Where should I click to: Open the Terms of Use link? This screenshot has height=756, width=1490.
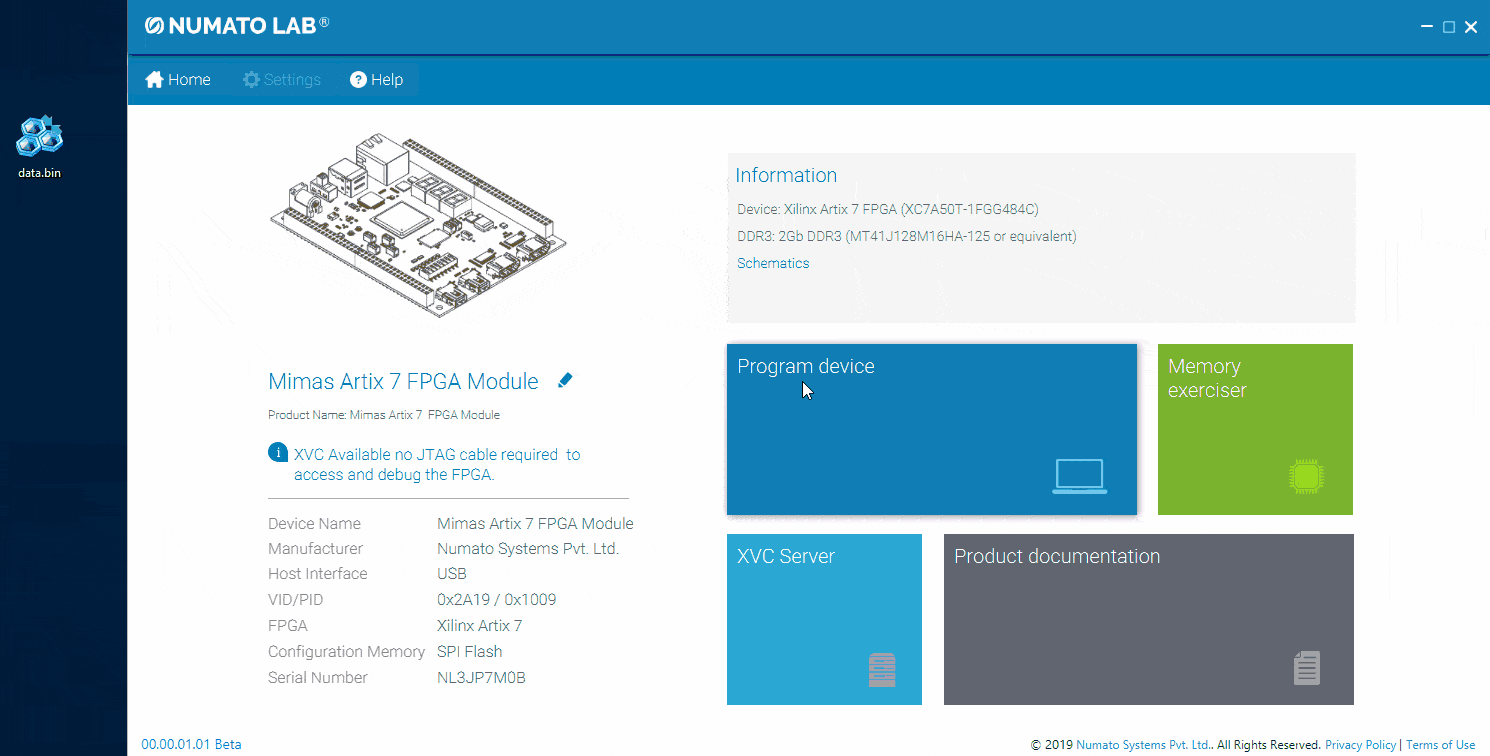pos(1440,745)
